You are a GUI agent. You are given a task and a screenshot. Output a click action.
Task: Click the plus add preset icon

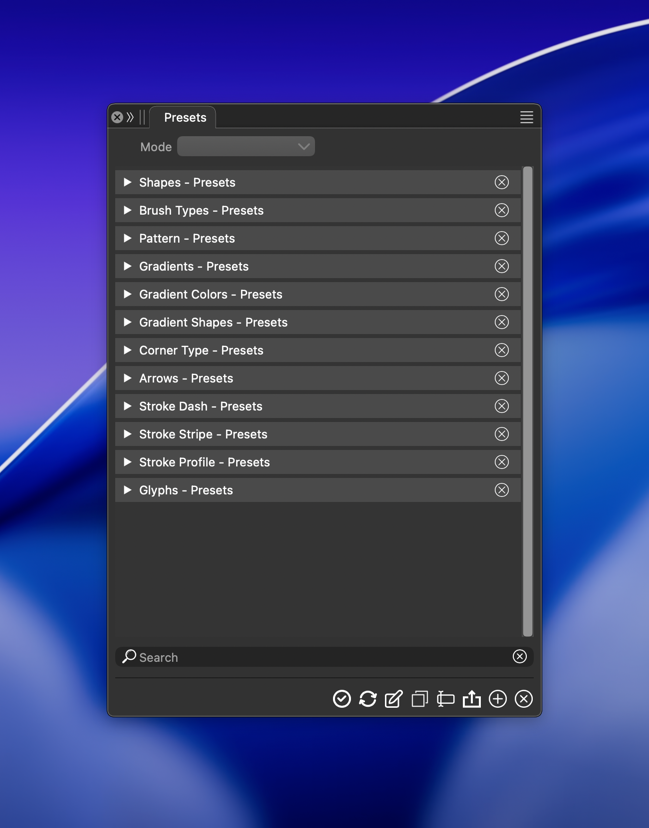coord(498,699)
